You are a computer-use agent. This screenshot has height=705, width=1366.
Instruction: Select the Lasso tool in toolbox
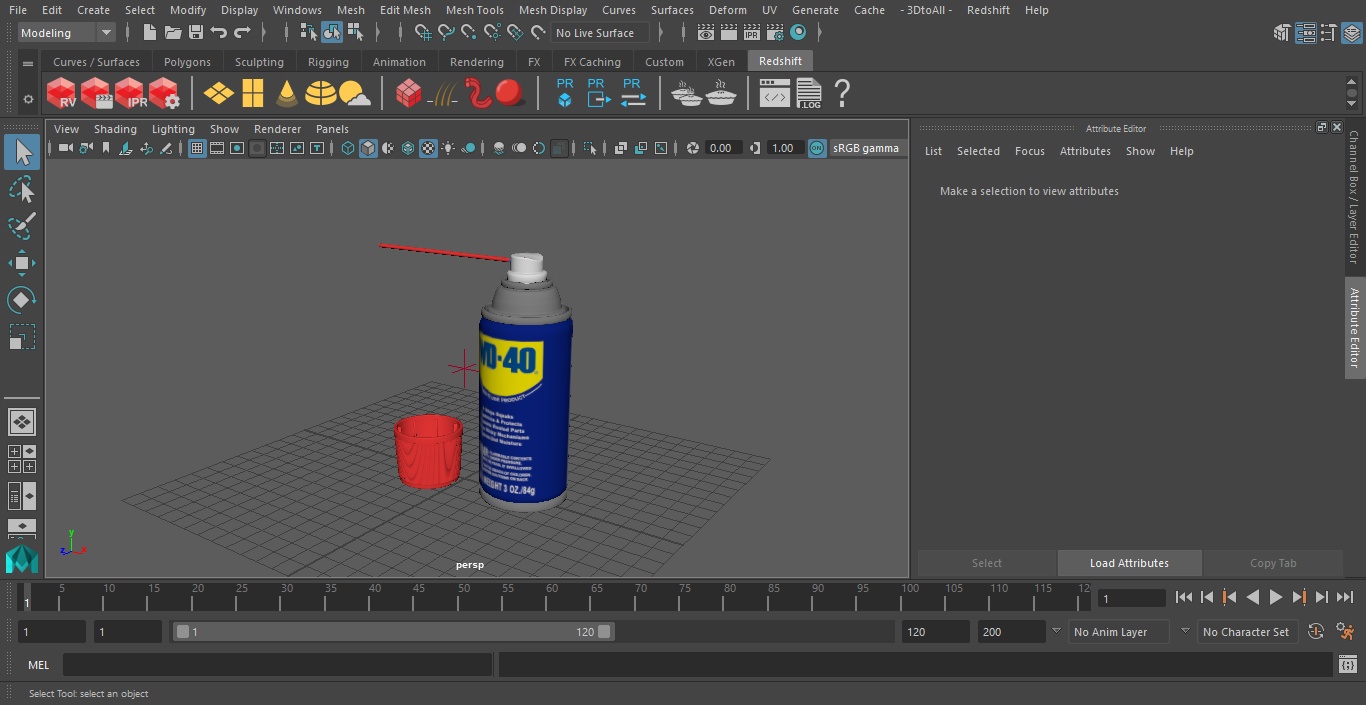(x=22, y=189)
